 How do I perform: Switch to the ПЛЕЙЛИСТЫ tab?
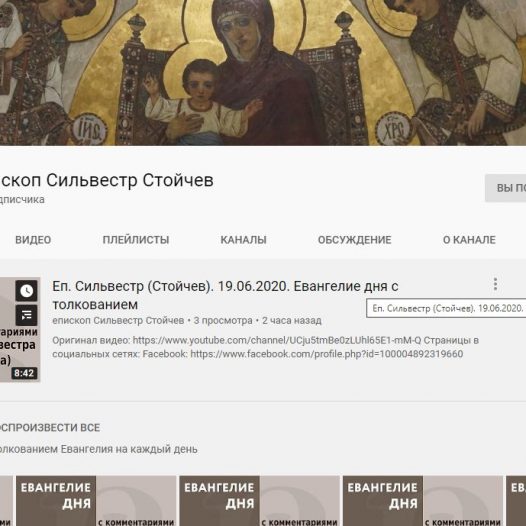(x=136, y=240)
